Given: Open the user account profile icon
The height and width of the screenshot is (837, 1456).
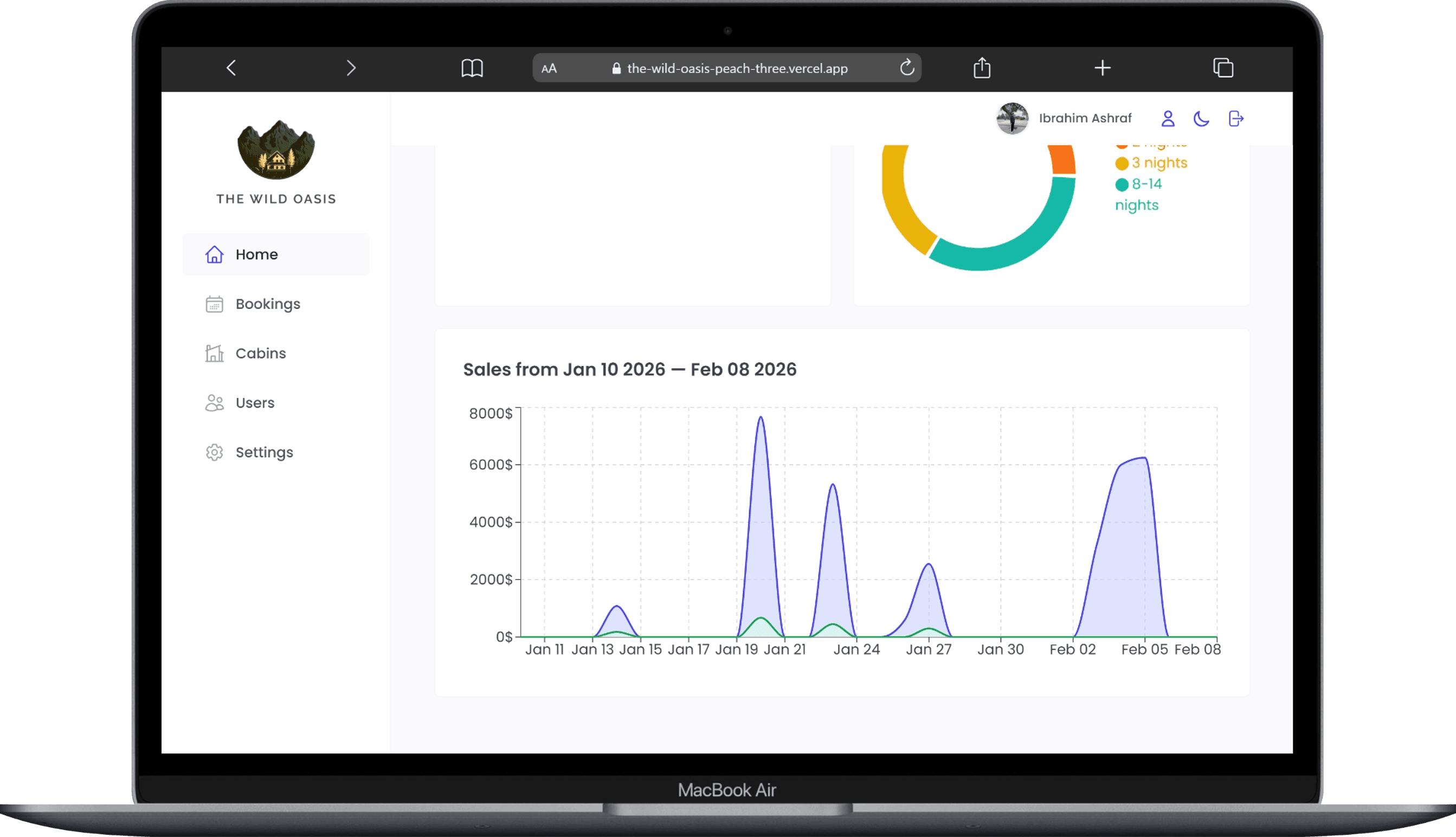Looking at the screenshot, I should point(1168,118).
